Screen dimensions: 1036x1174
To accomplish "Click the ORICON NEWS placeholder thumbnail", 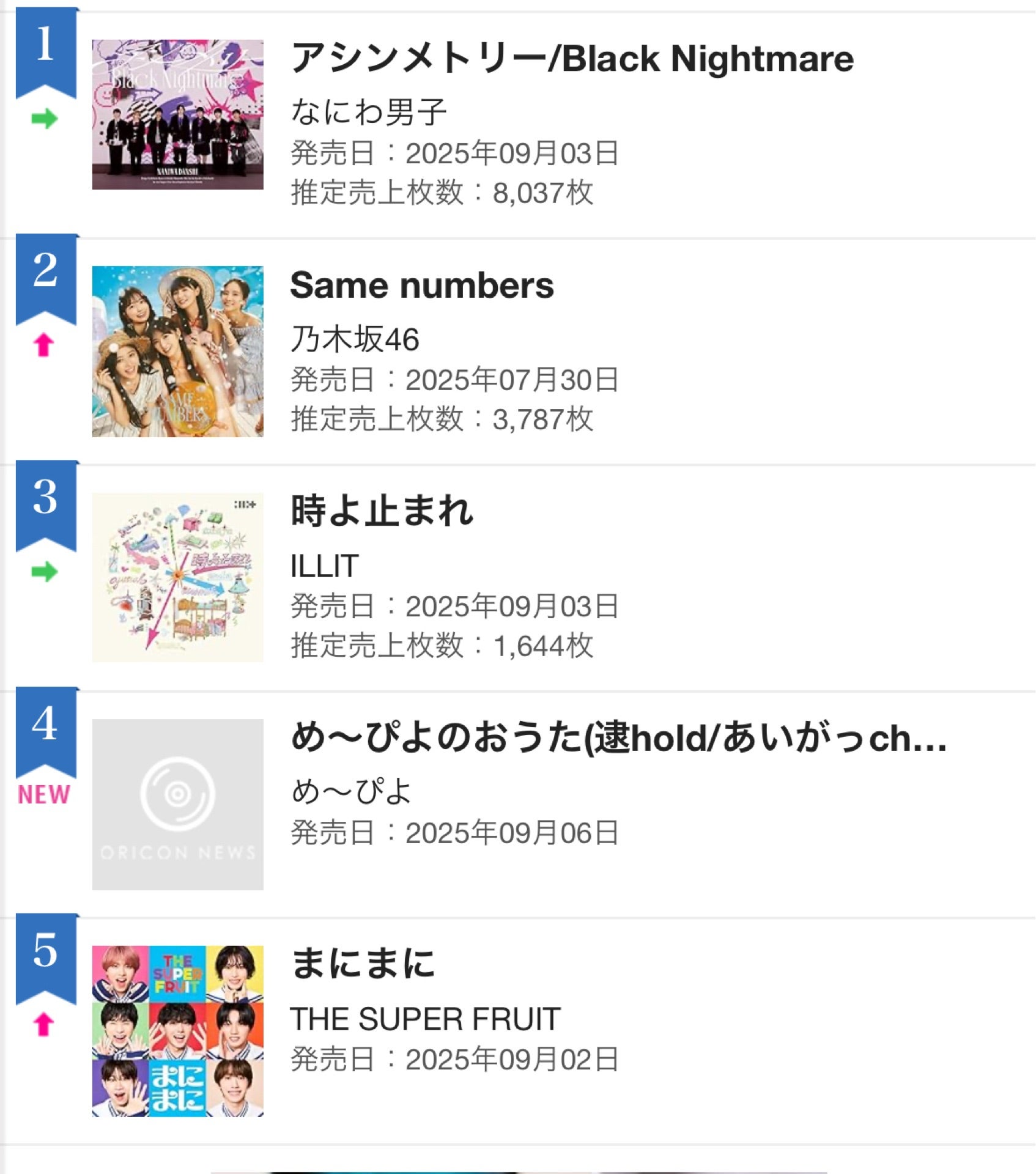I will pyautogui.click(x=178, y=804).
